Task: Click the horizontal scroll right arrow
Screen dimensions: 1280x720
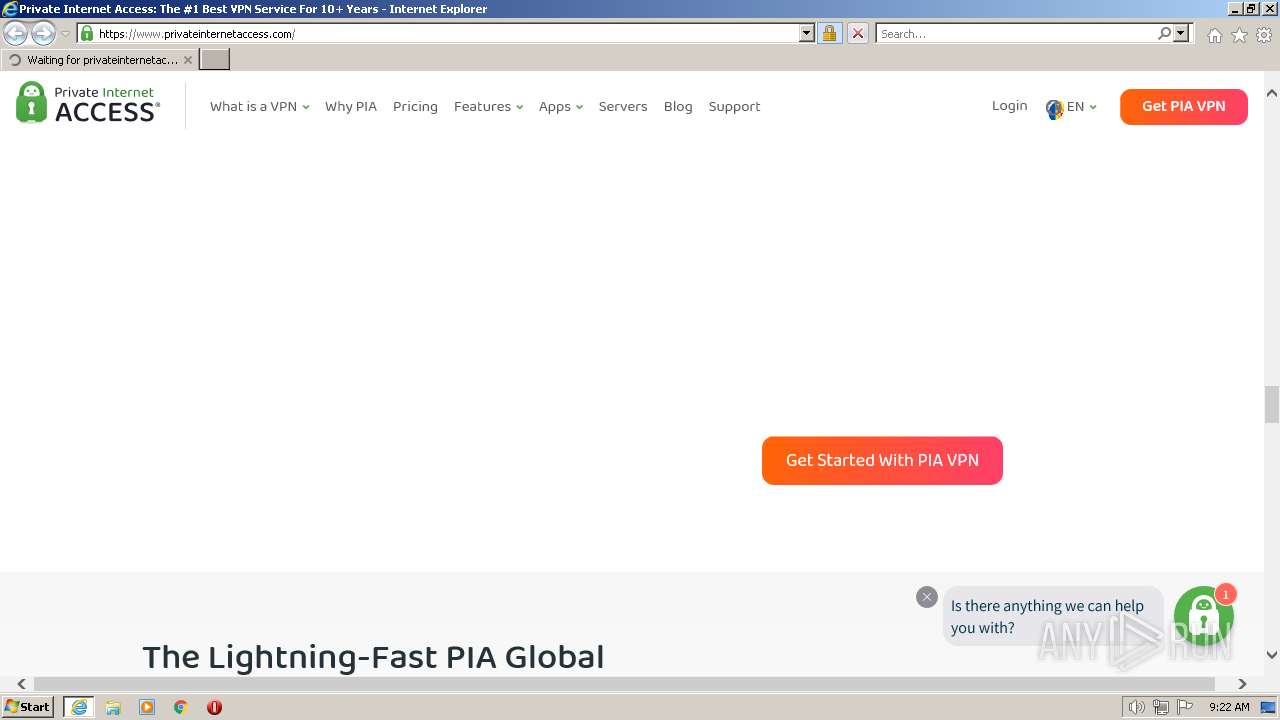Action: point(1242,684)
